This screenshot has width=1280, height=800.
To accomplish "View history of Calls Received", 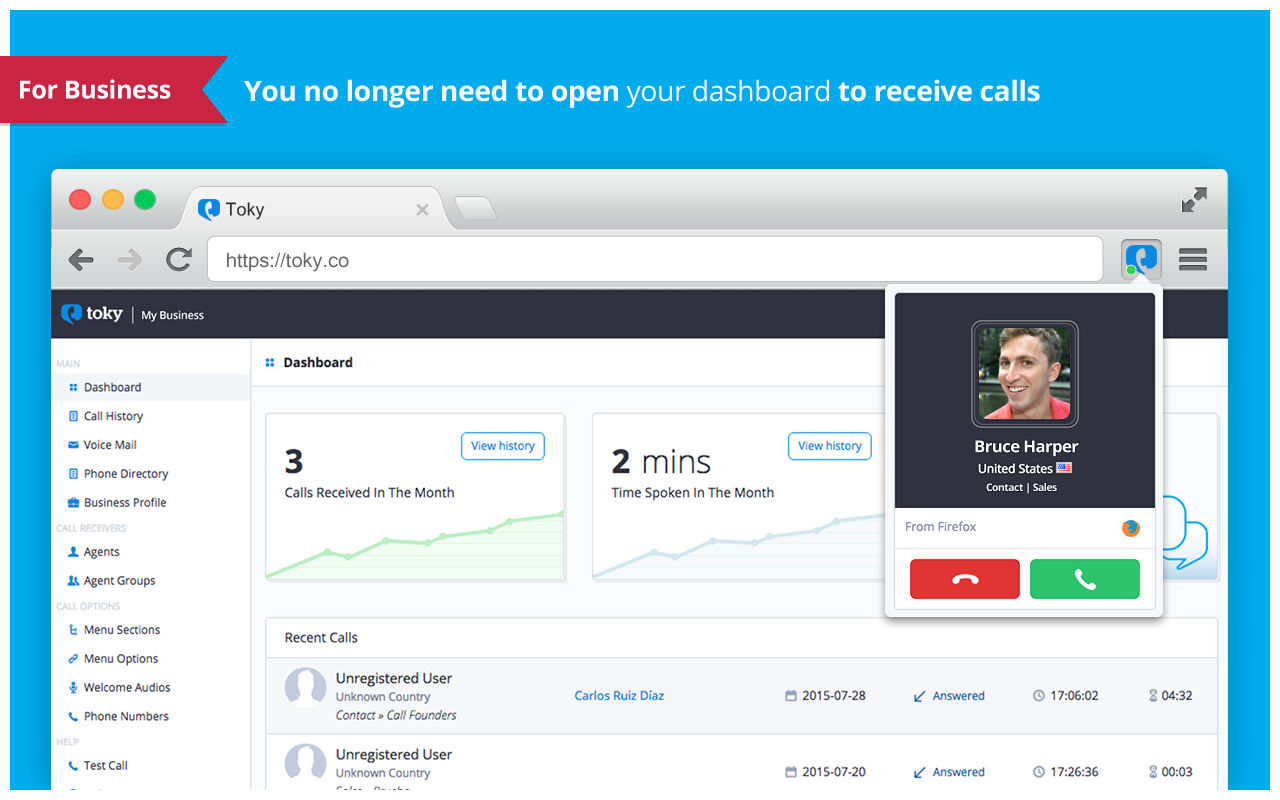I will pyautogui.click(x=503, y=446).
